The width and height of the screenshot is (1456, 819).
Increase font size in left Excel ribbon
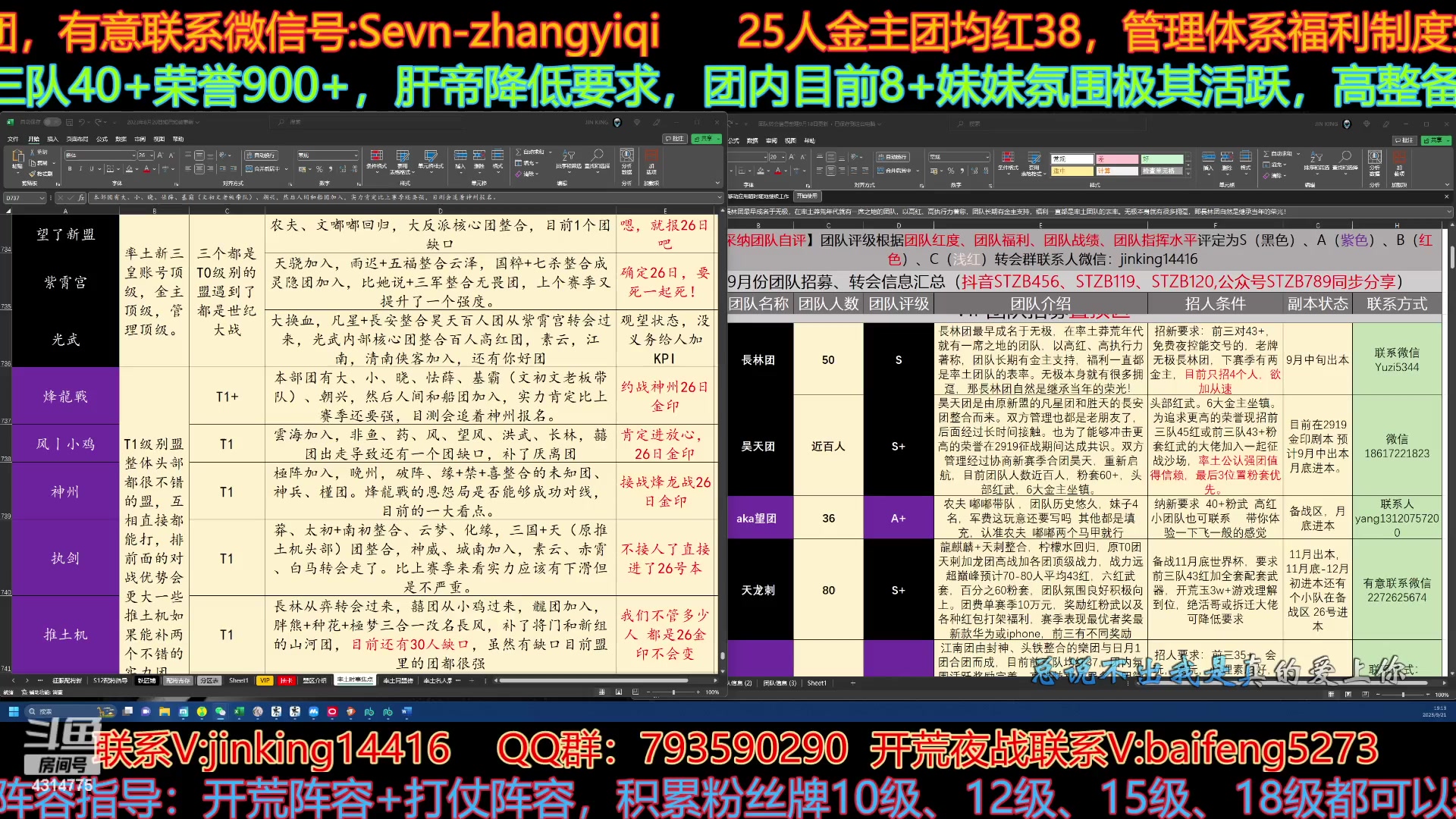pos(160,155)
